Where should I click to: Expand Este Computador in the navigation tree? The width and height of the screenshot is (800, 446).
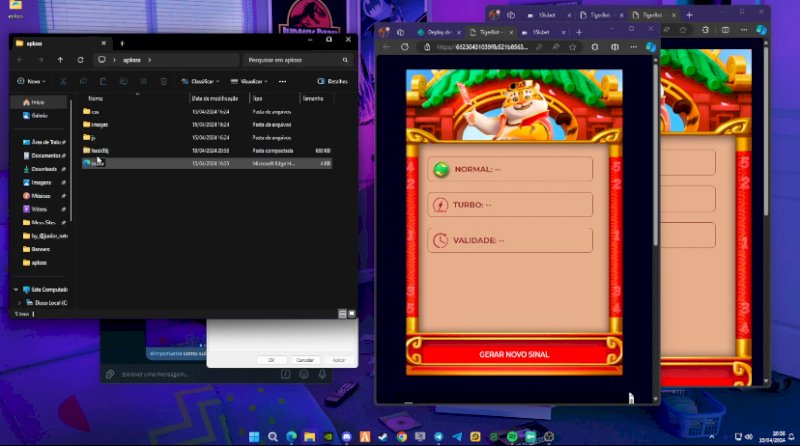click(15, 289)
